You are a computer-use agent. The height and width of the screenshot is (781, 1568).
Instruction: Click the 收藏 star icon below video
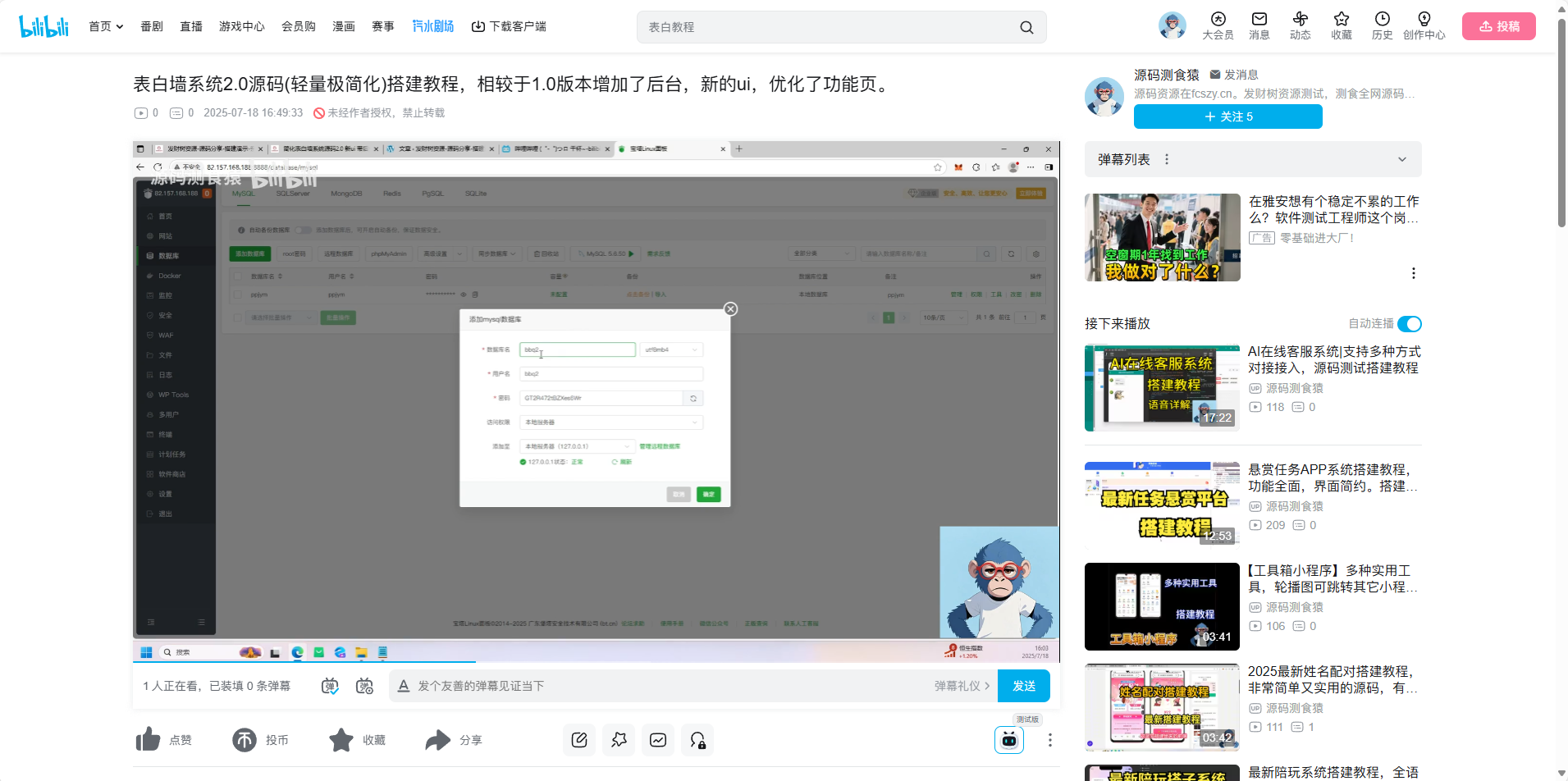coord(341,740)
